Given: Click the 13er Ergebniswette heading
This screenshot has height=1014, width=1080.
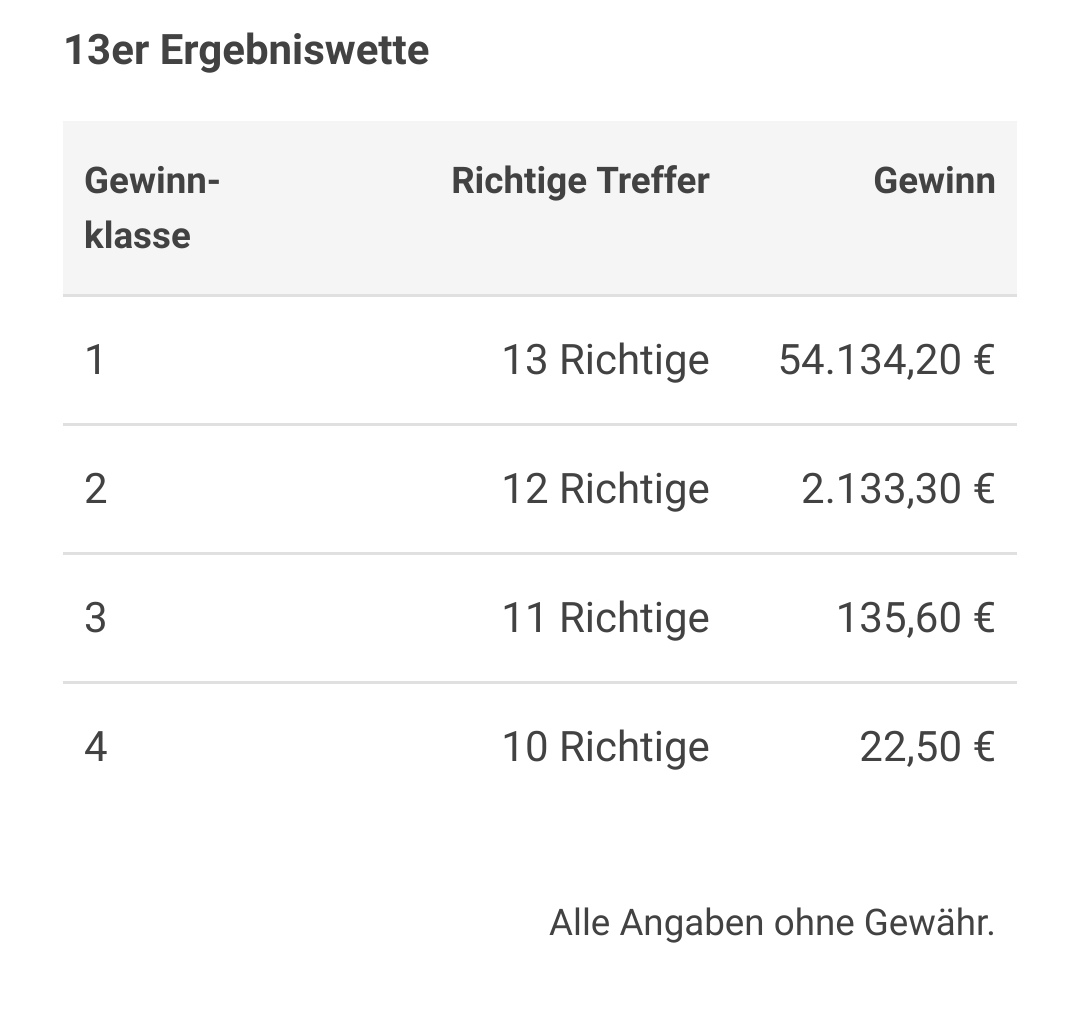Looking at the screenshot, I should (247, 50).
